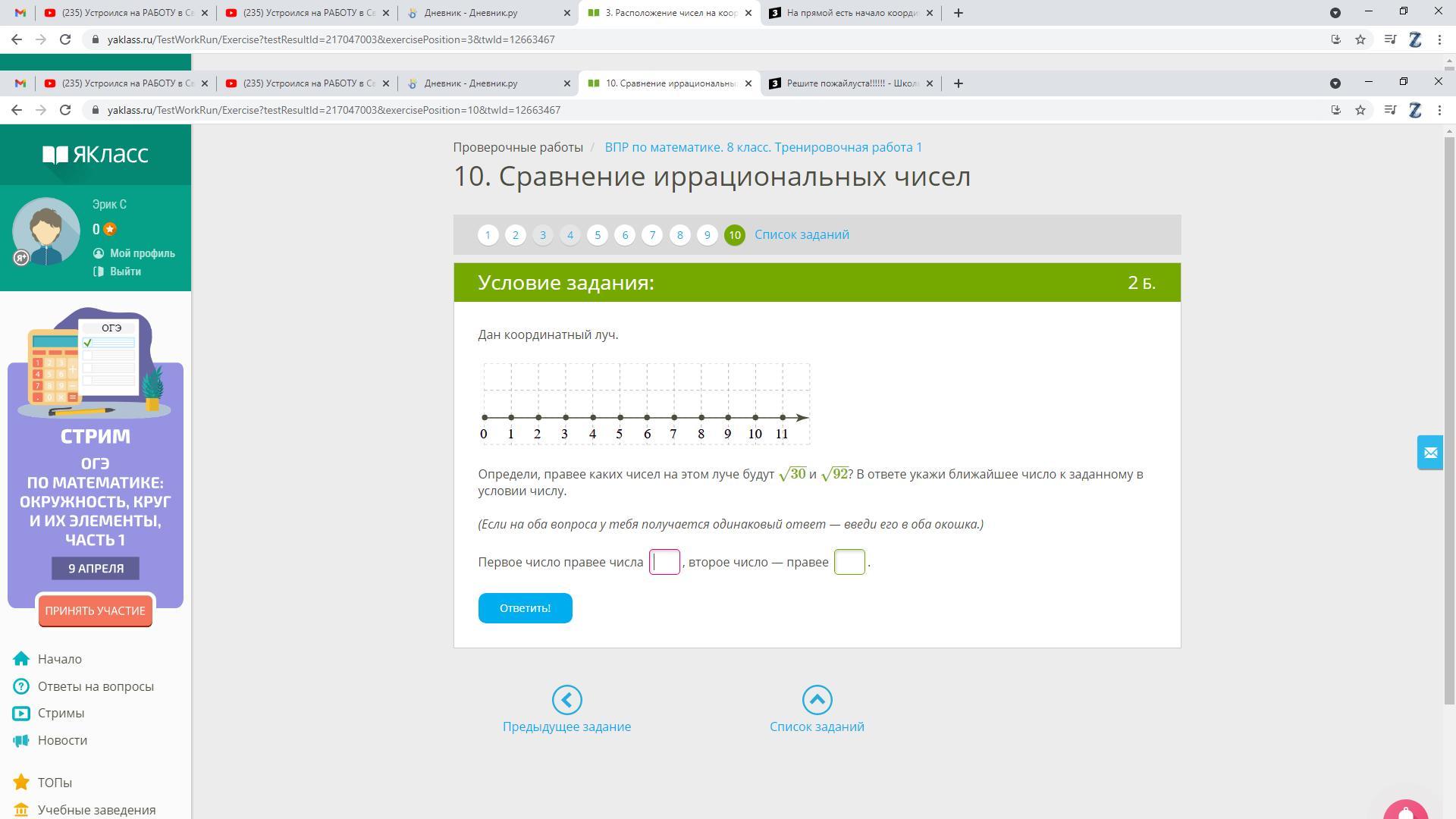Screen dimensions: 1456x819
Task: Click the task list up-arrow icon
Action: (817, 700)
